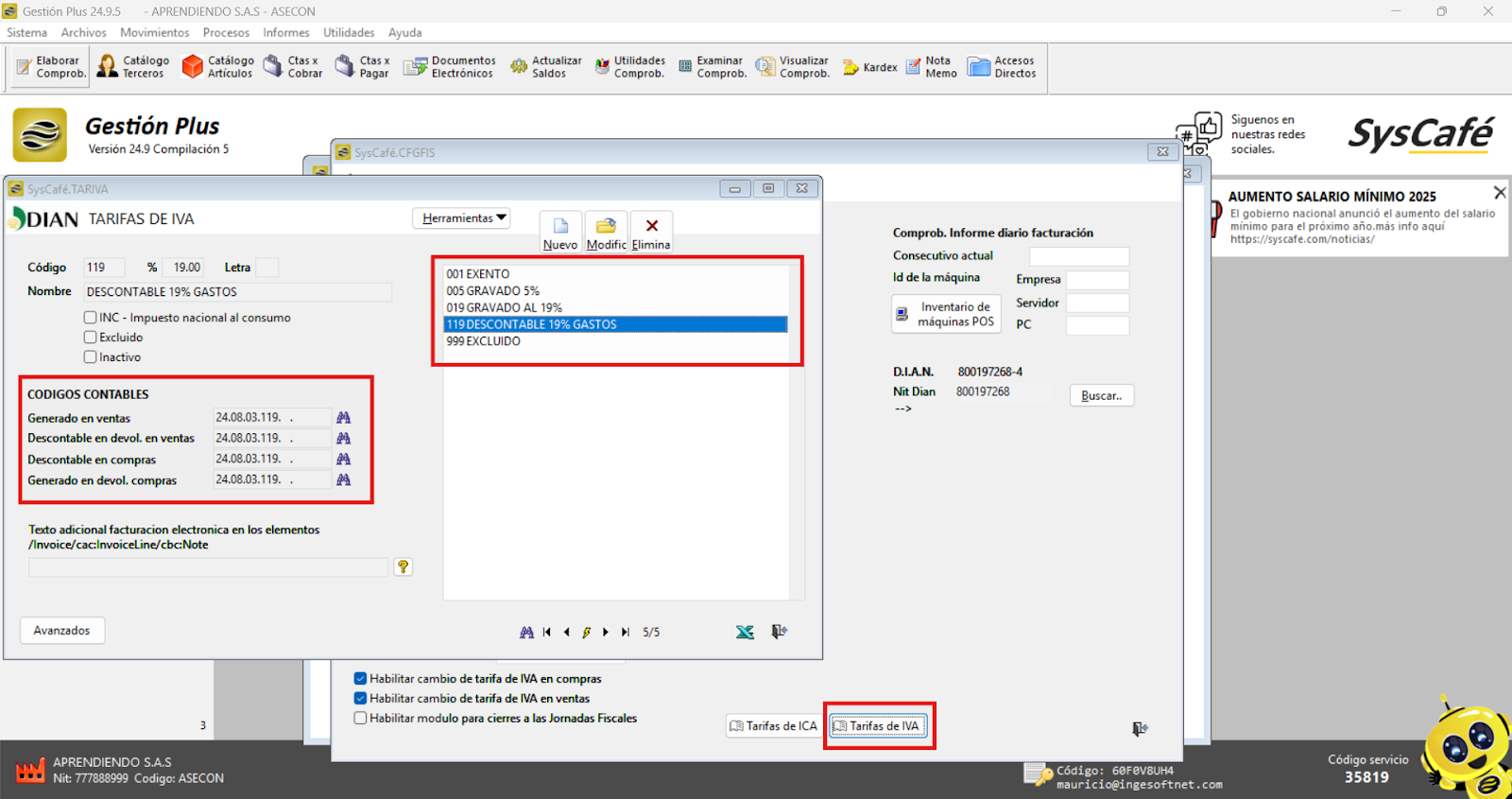1512x799 pixels.
Task: Click the Buscar.. button
Action: coord(1101,396)
